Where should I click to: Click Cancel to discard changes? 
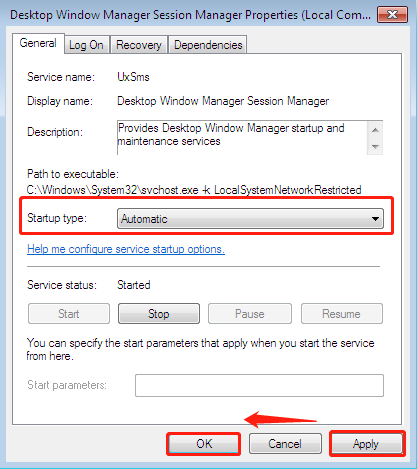tap(285, 444)
